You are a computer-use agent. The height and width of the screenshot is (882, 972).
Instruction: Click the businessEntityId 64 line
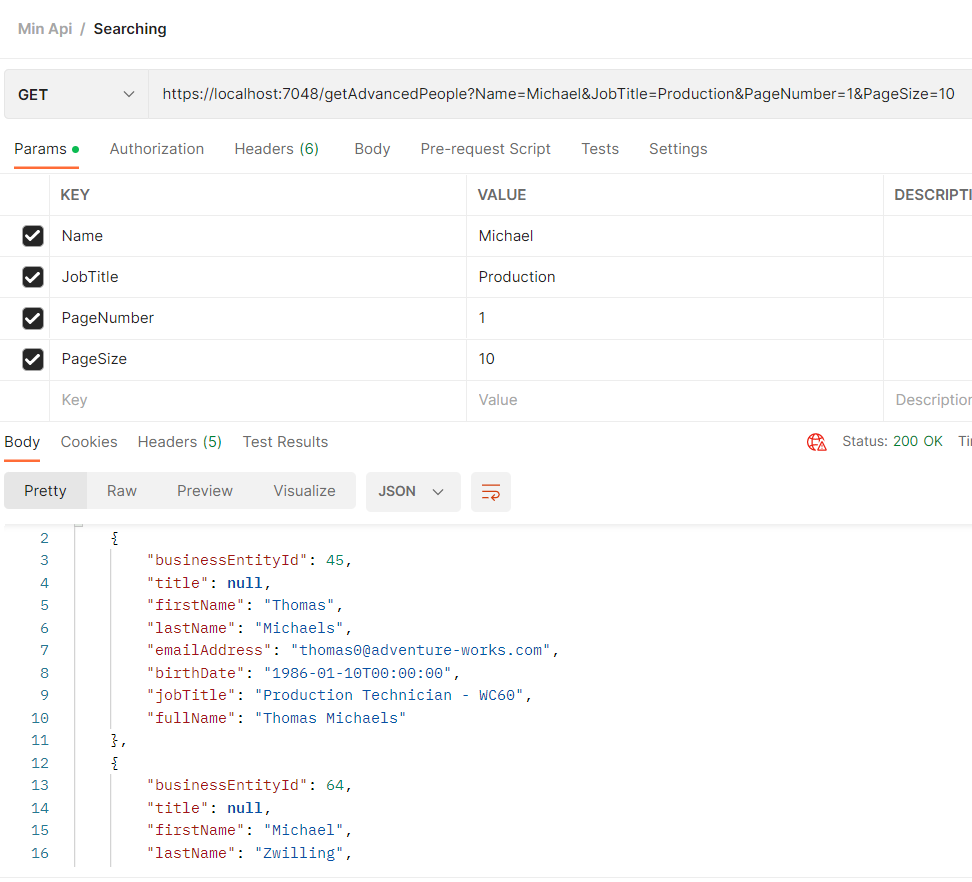[x=249, y=785]
